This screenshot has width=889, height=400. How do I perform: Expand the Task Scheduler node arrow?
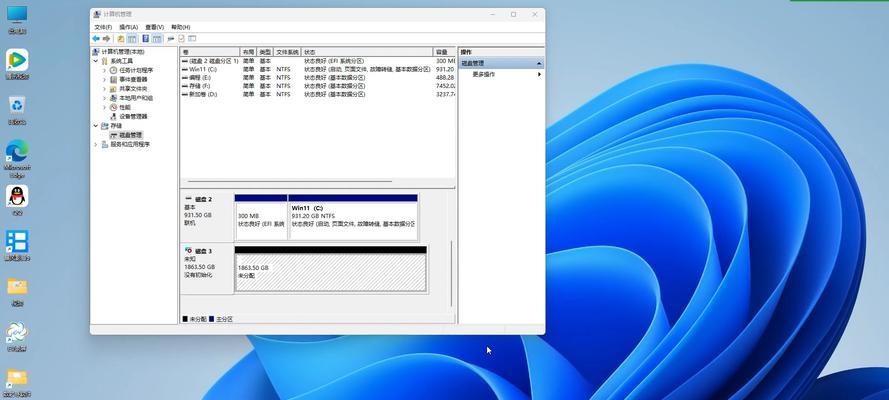click(x=104, y=70)
